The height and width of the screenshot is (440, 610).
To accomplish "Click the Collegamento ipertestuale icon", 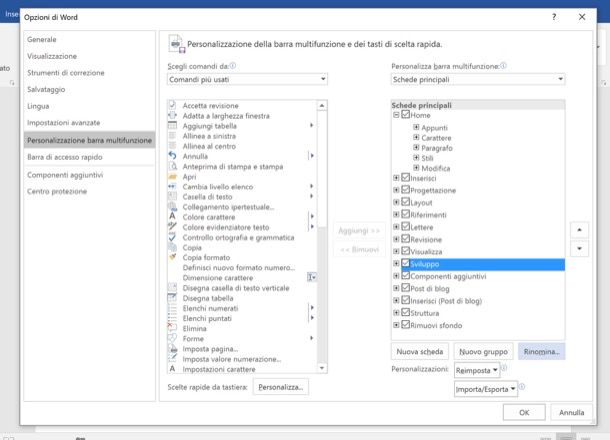I will coord(172,207).
